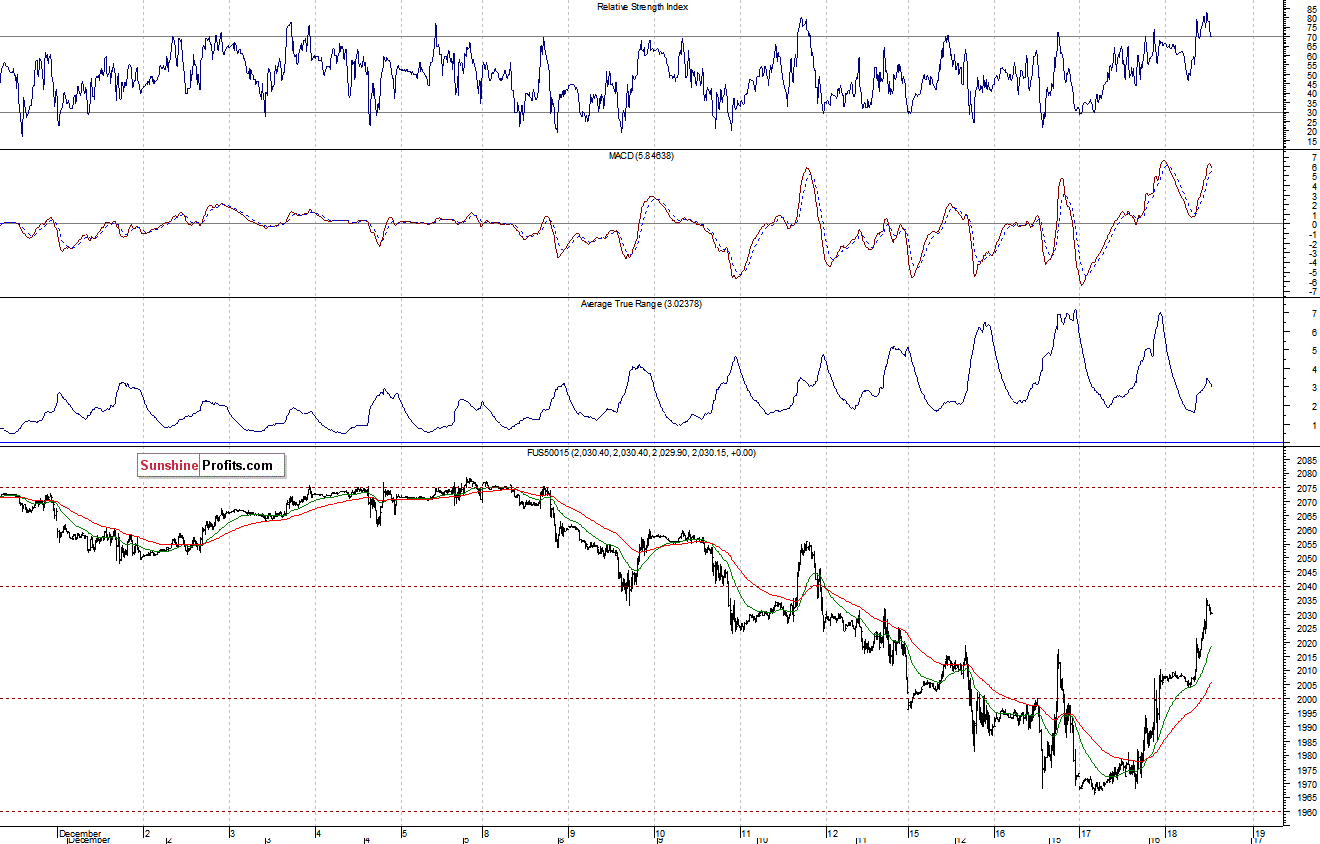
Task: Click the 50 label on RSI axis
Action: (1310, 75)
